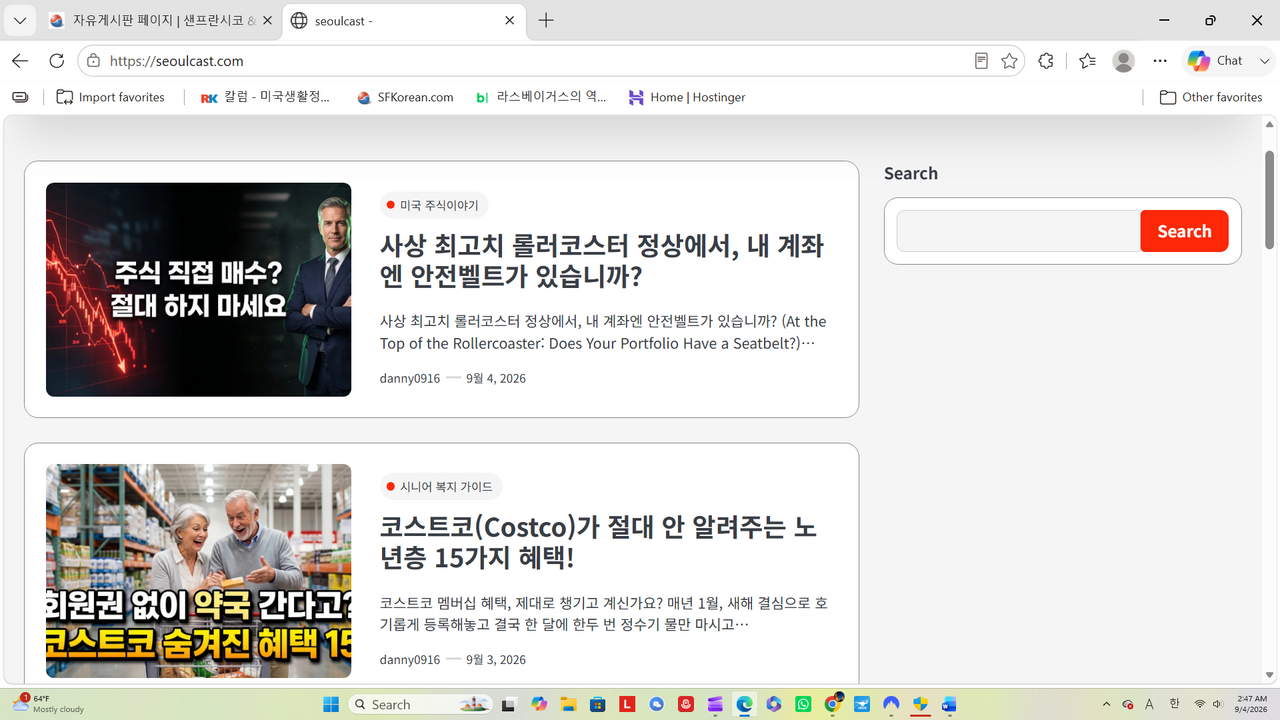The width and height of the screenshot is (1280, 720).
Task: Show hidden system tray icons chevron
Action: (1106, 704)
